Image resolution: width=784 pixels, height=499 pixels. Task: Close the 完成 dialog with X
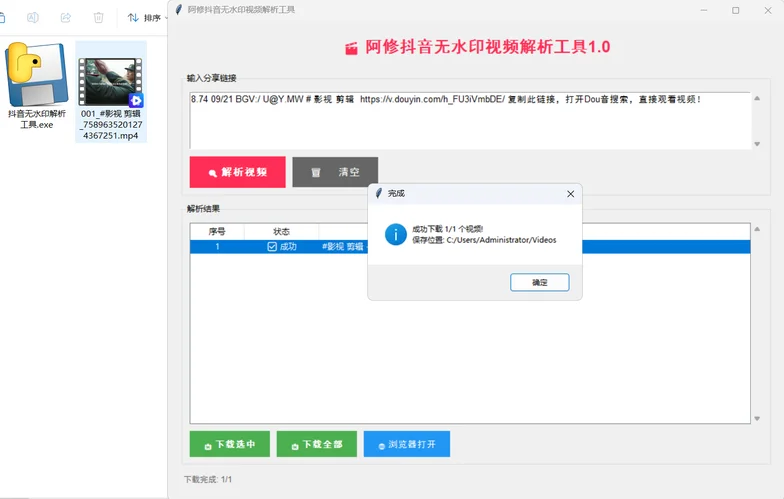click(570, 193)
